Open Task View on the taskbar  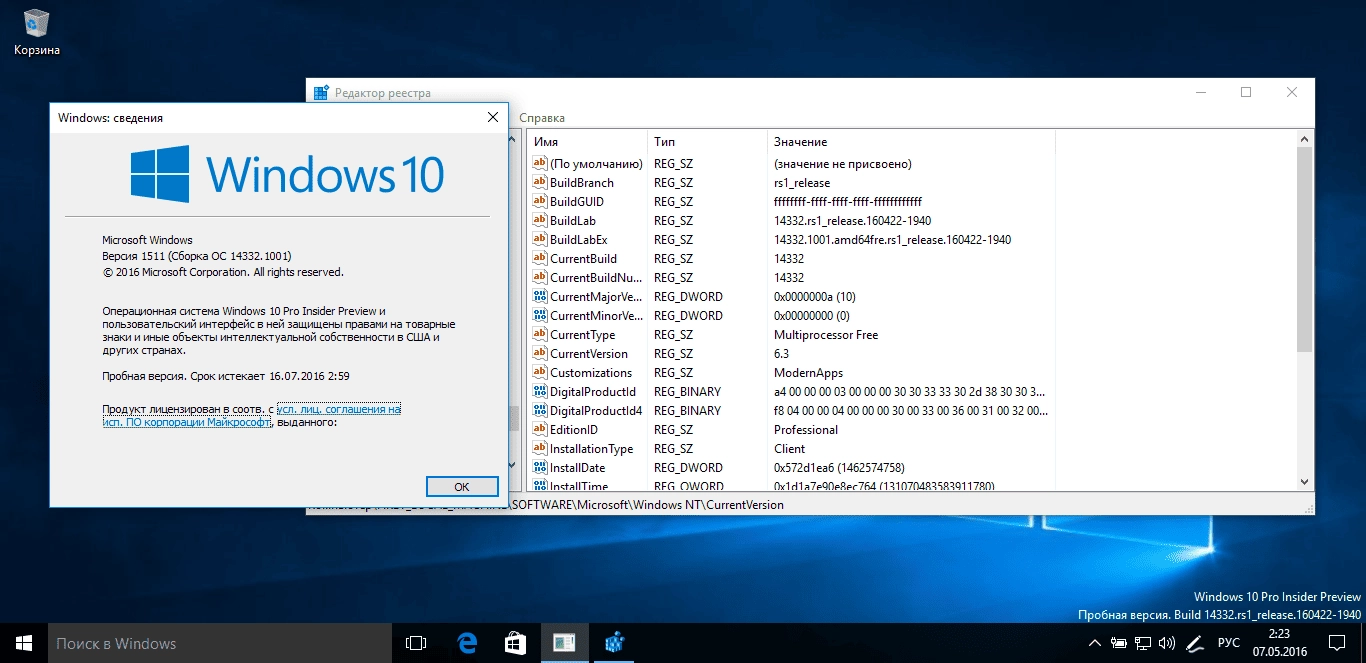416,643
